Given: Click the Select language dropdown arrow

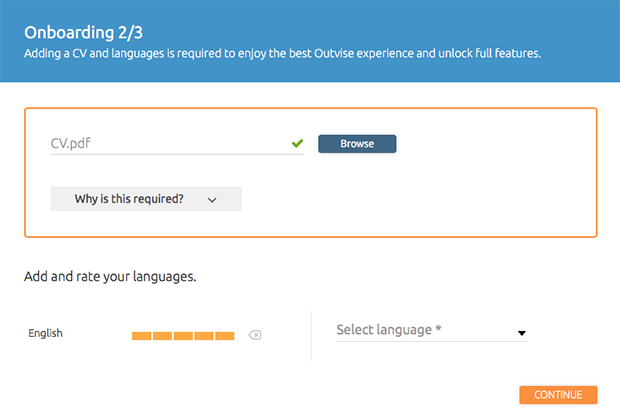Looking at the screenshot, I should tap(522, 333).
